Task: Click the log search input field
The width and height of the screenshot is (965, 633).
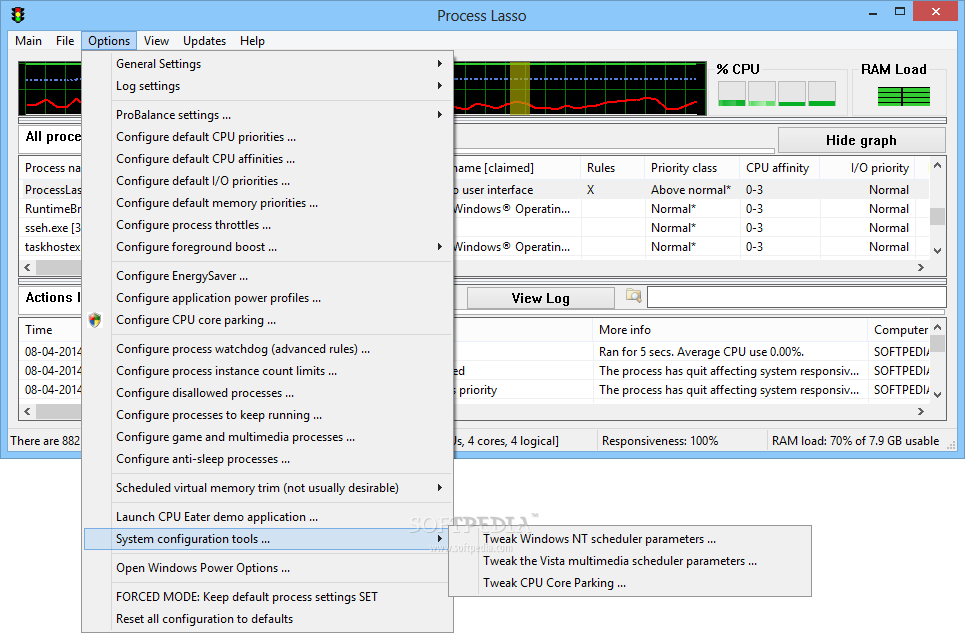Action: (796, 297)
